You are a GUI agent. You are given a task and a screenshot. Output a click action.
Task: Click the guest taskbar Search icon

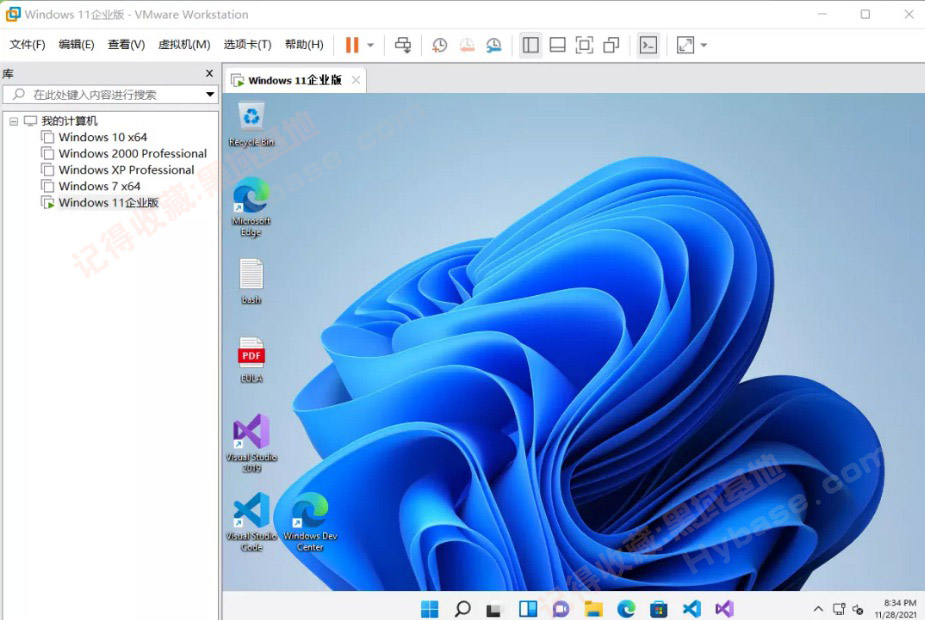click(x=463, y=608)
